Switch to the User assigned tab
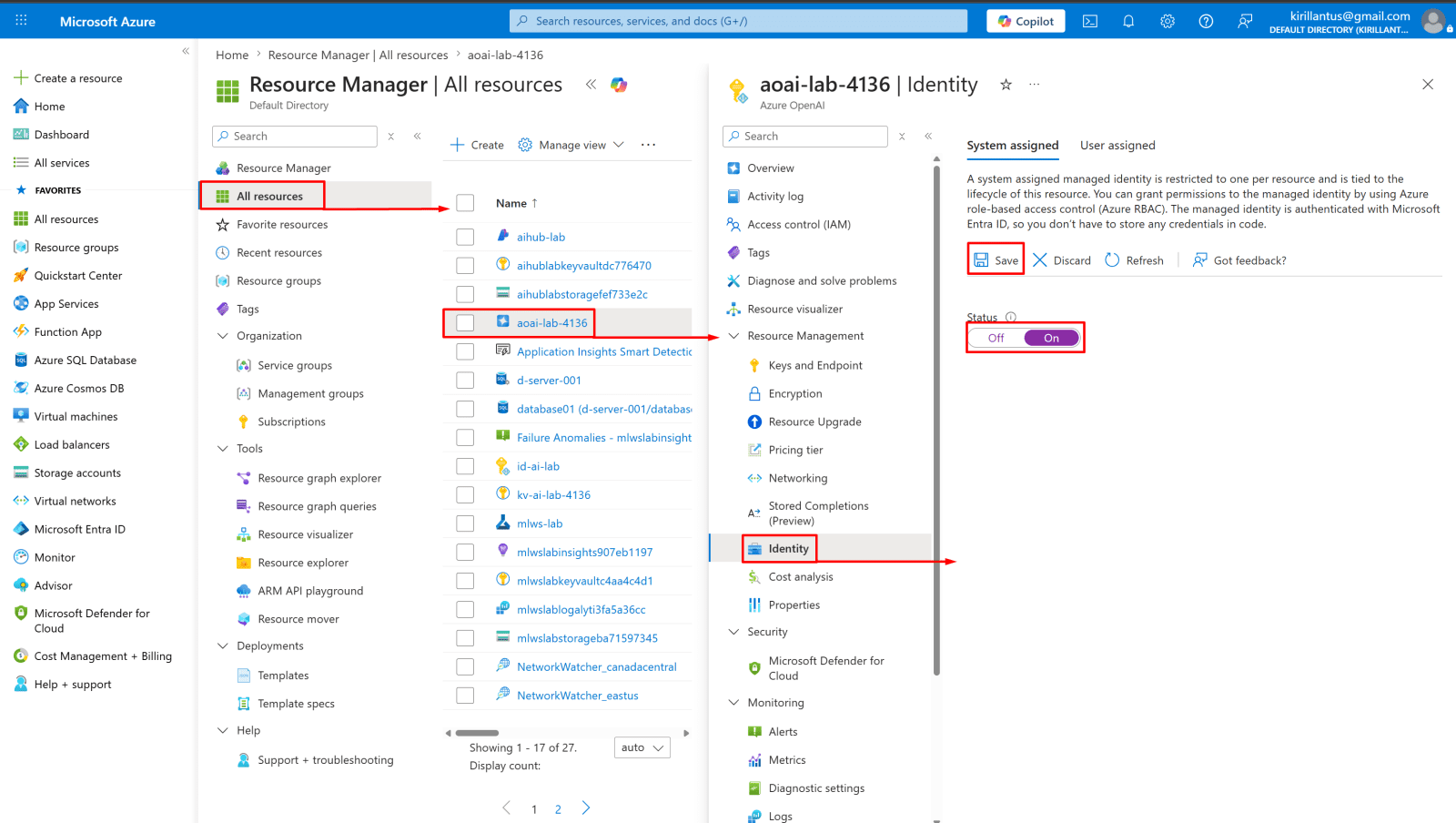The width and height of the screenshot is (1456, 823). pos(1117,146)
